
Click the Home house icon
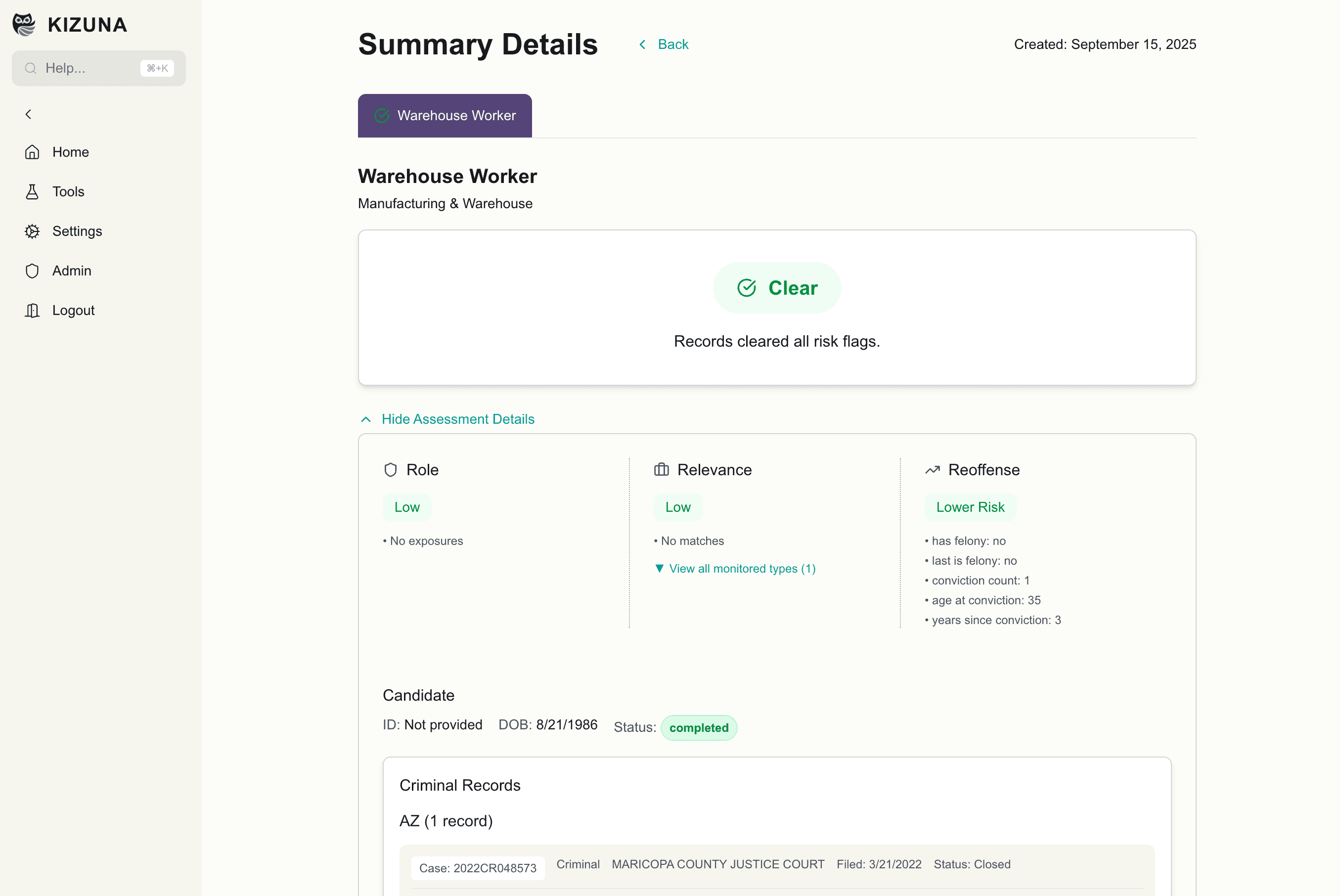[x=32, y=152]
